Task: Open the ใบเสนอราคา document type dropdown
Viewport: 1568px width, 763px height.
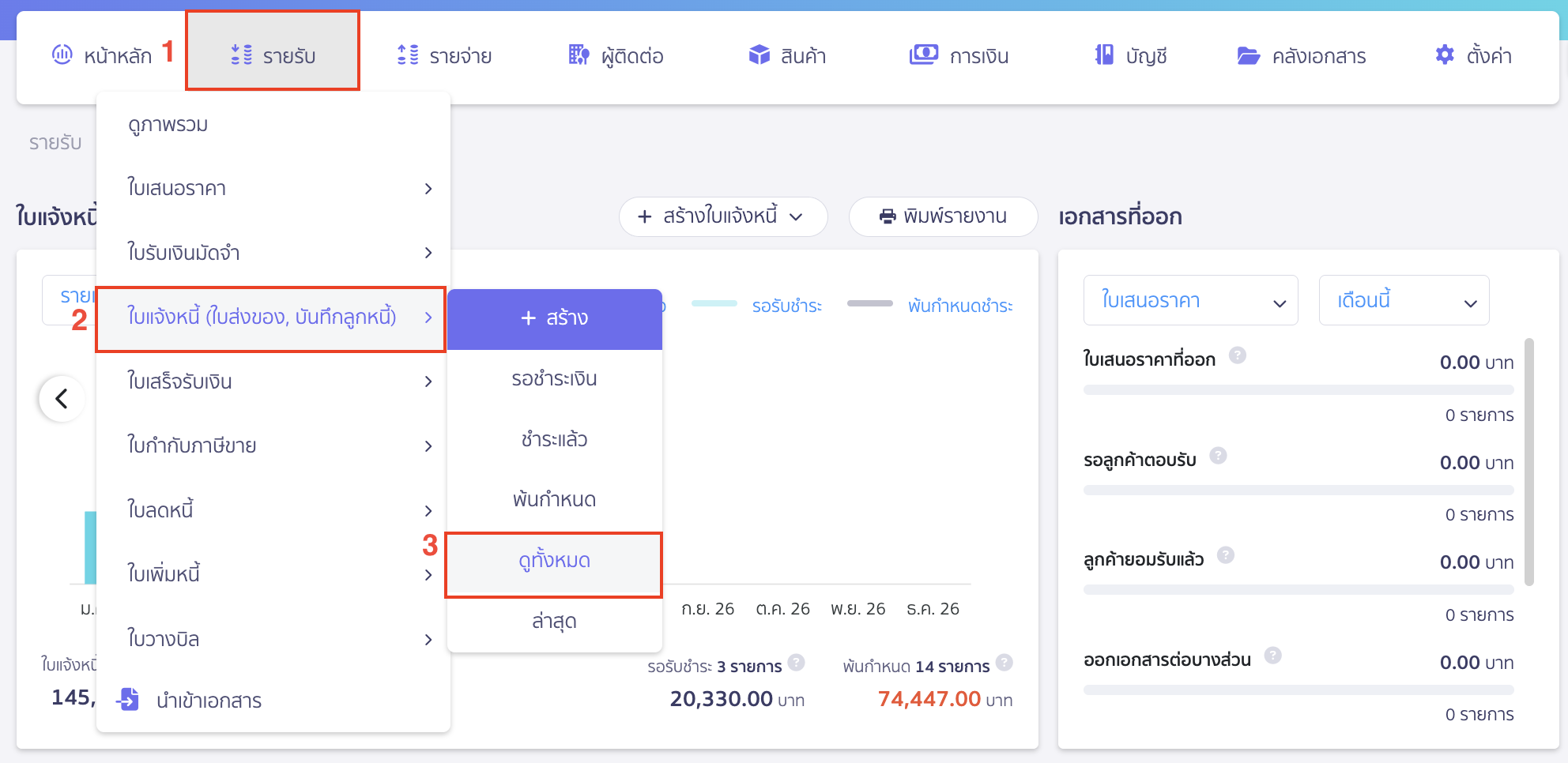Action: tap(1190, 300)
